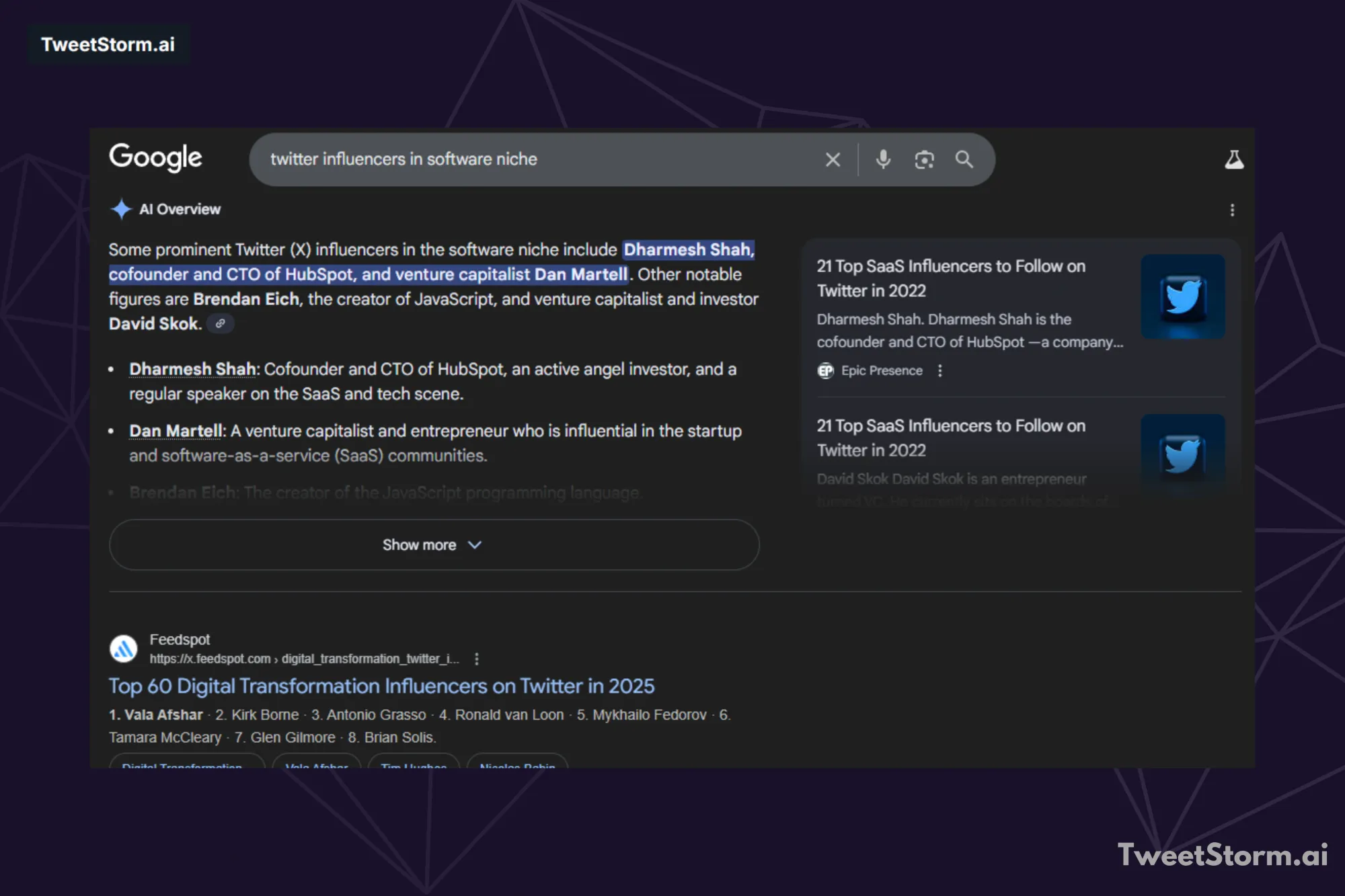Clear the query with the X icon
Image resolution: width=1345 pixels, height=896 pixels.
tap(833, 159)
